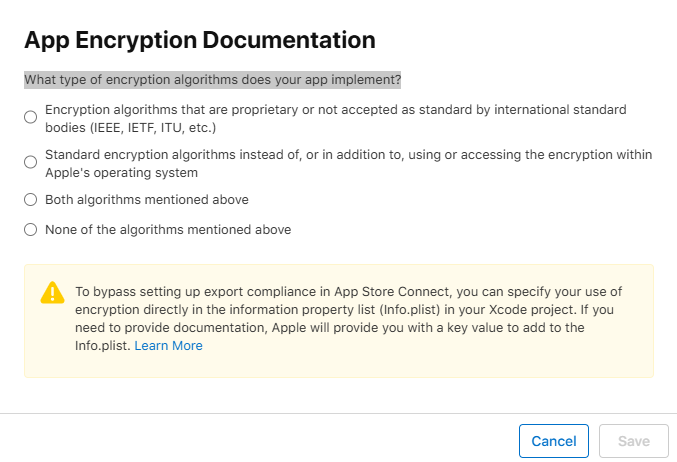Click the disabled Save button
This screenshot has width=677, height=462.
click(x=634, y=441)
